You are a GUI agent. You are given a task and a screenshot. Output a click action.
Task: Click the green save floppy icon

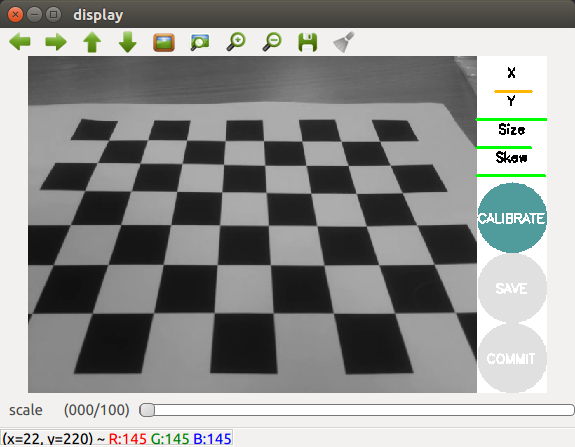(x=308, y=42)
